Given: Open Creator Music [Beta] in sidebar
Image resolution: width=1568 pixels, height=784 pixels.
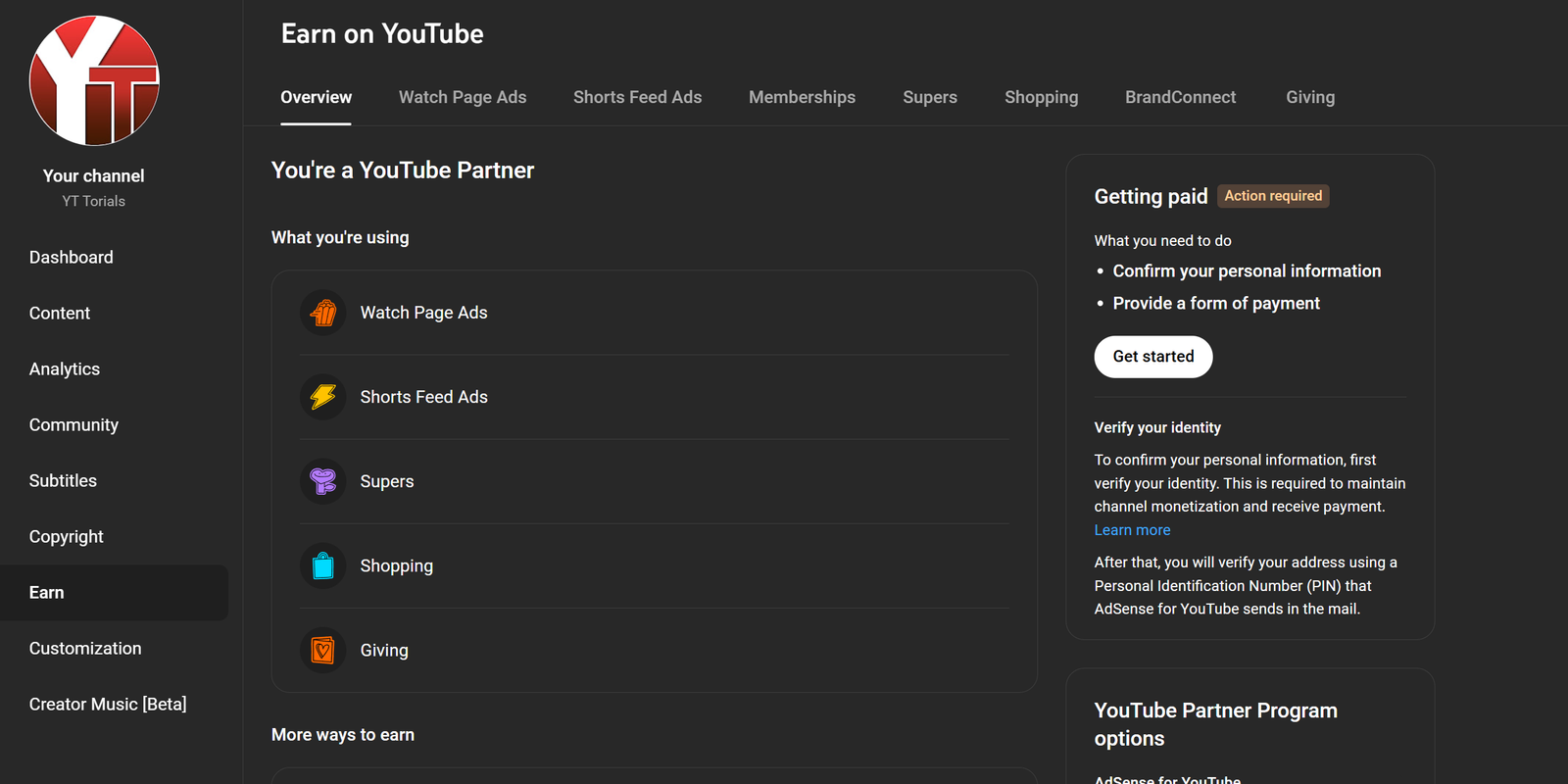Looking at the screenshot, I should (108, 704).
